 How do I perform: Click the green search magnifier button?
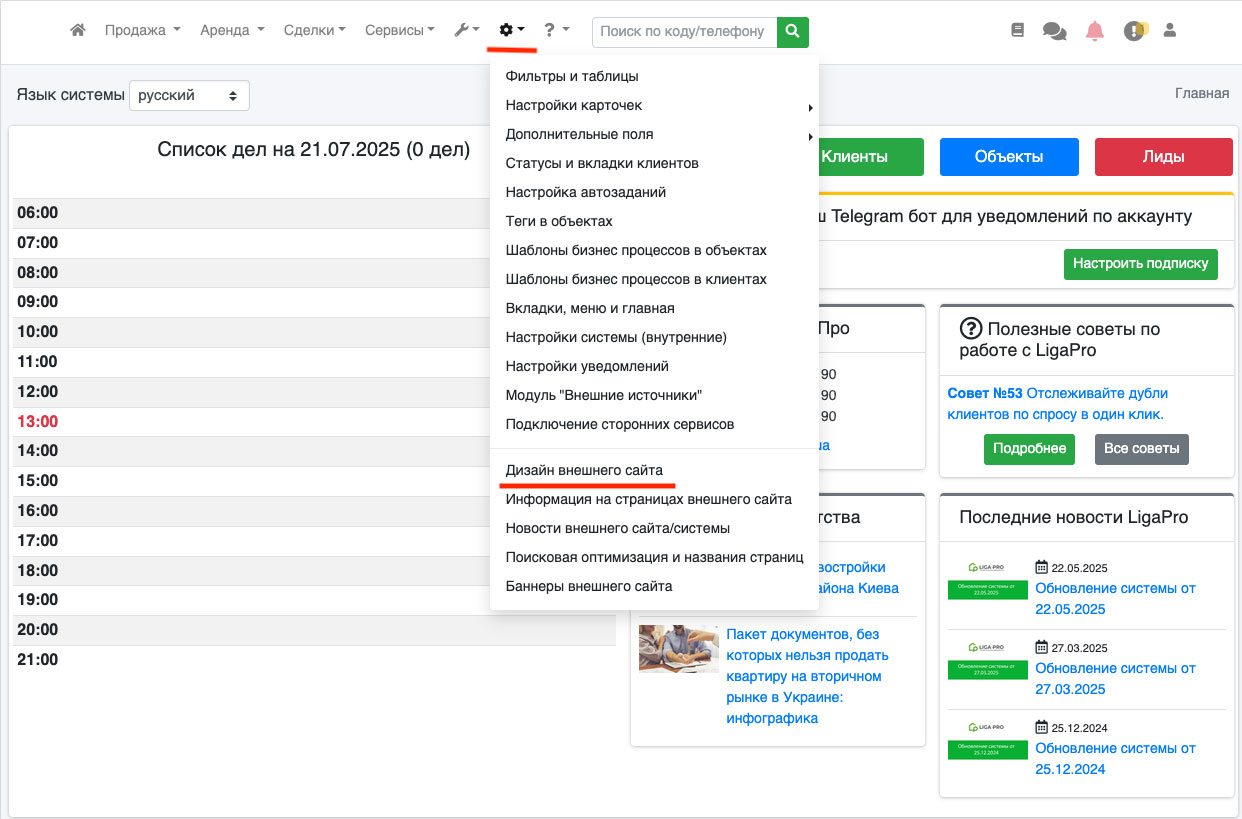coord(793,32)
